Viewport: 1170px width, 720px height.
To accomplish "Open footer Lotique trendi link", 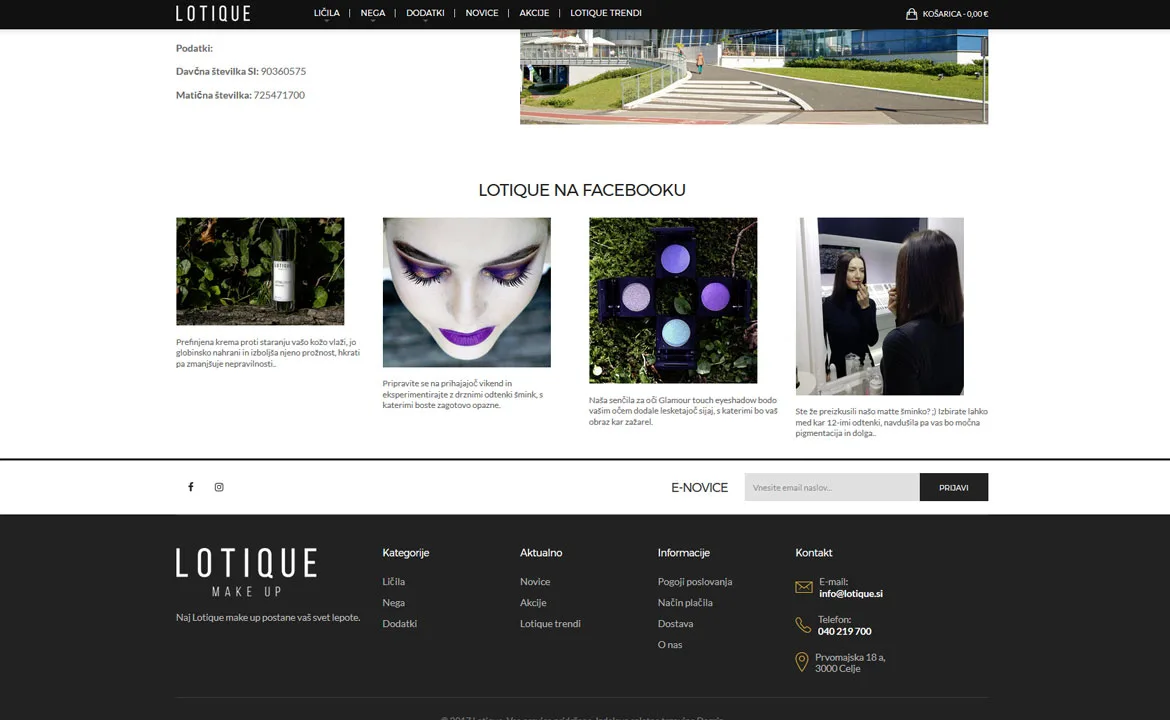I will pyautogui.click(x=551, y=624).
